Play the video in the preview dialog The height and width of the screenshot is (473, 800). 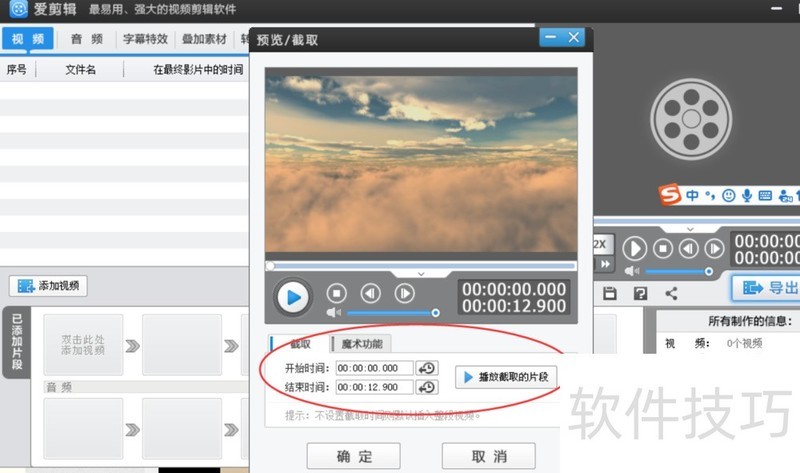click(x=293, y=297)
